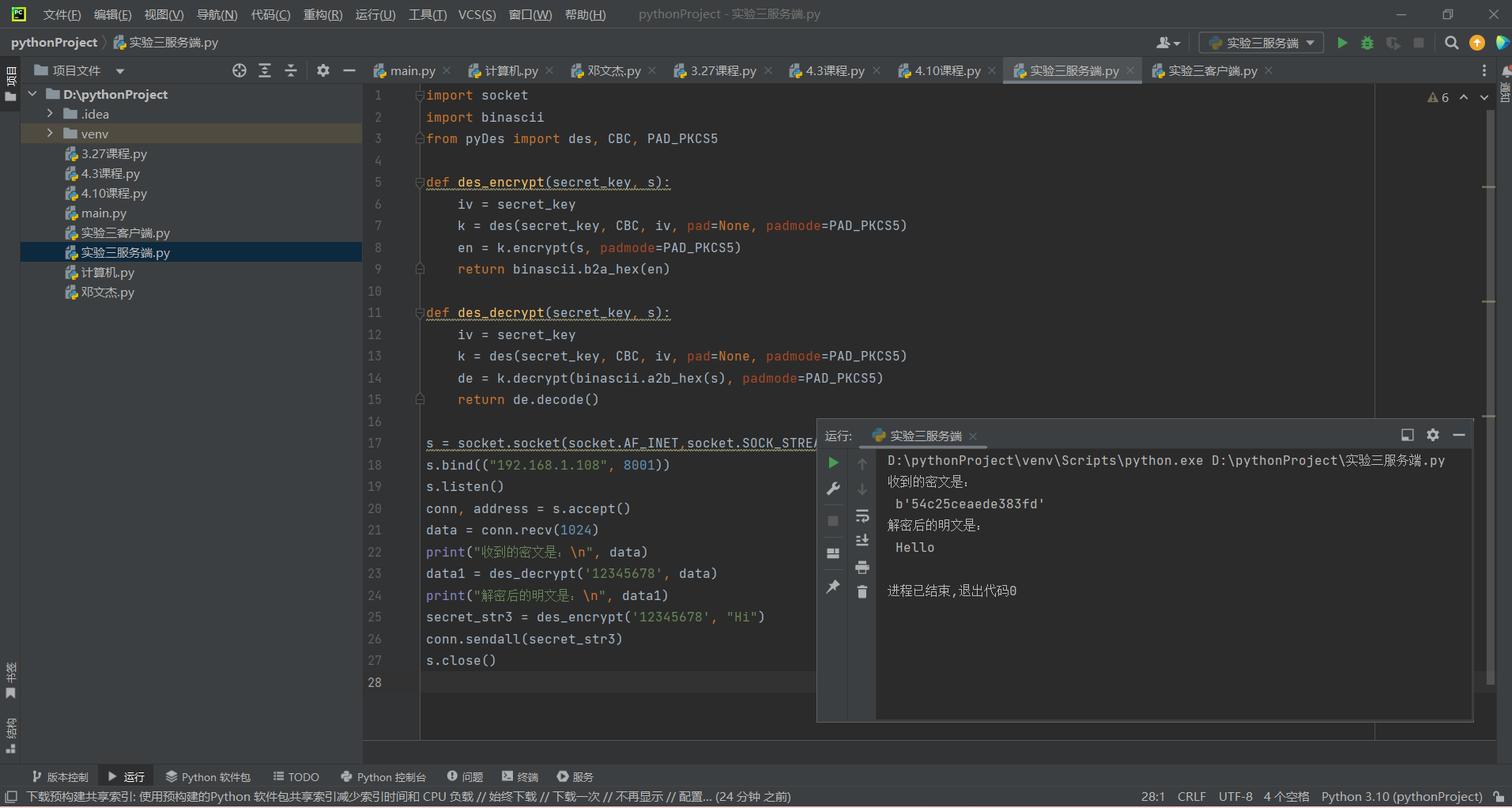This screenshot has height=808, width=1512.
Task: Expand the venv folder node
Action: (50, 134)
